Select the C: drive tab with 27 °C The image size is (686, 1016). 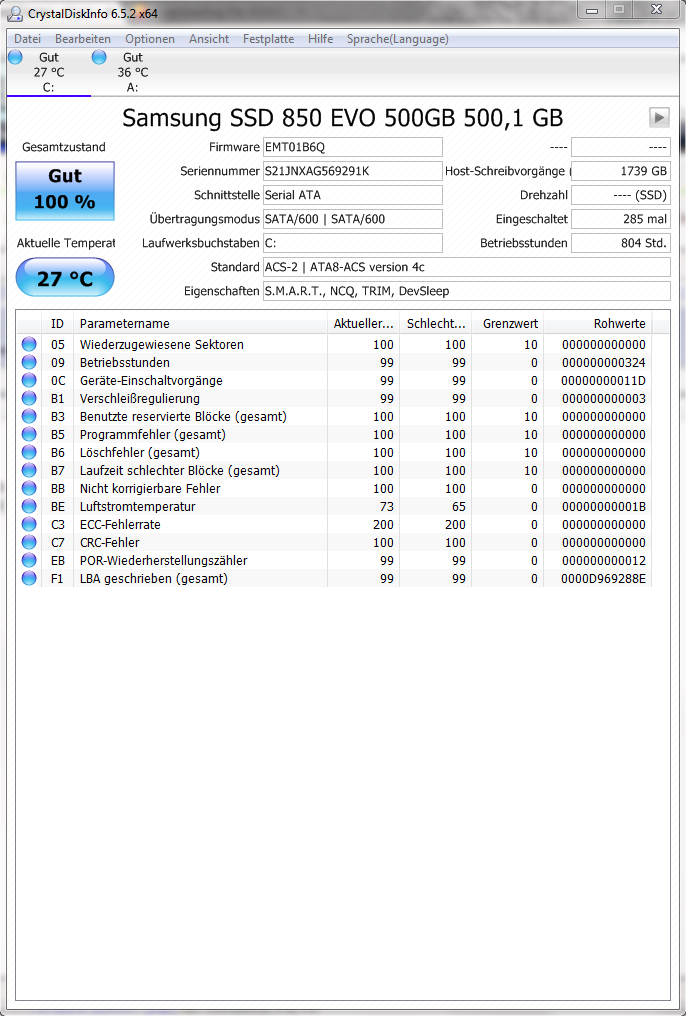click(49, 73)
